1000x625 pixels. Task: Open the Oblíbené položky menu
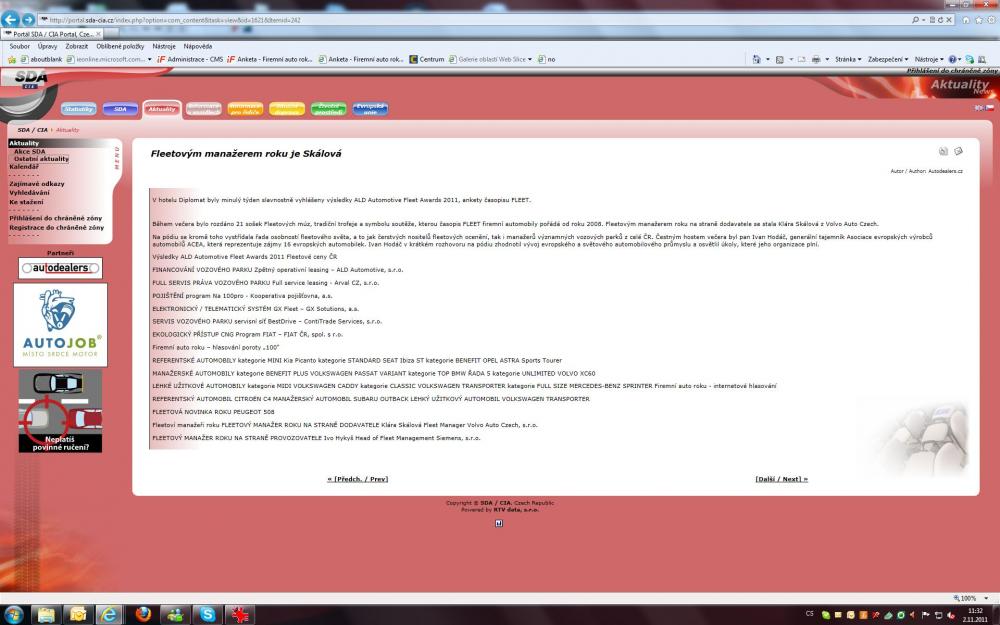[121, 46]
